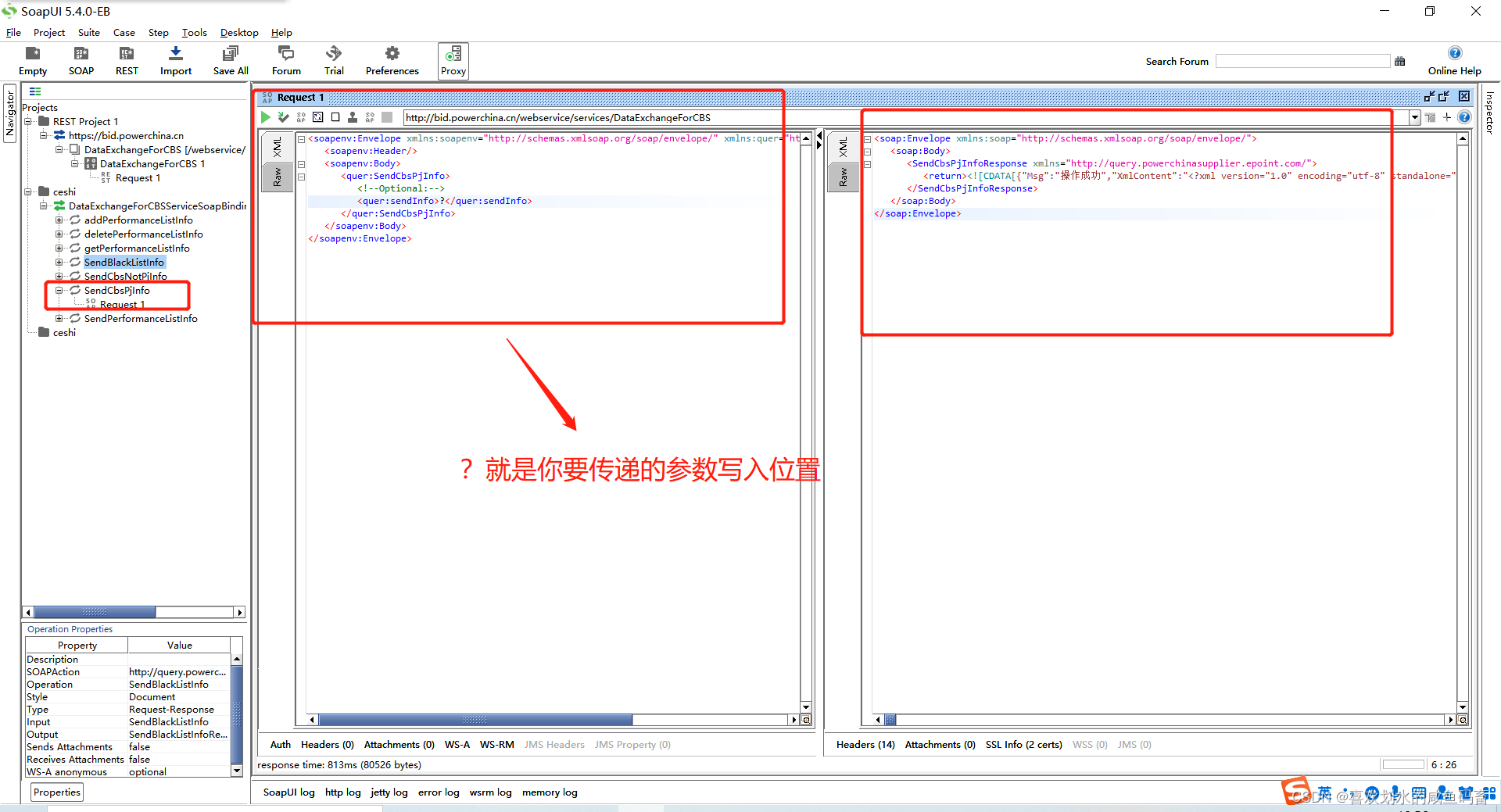The image size is (1501, 812).
Task: Collapse the REST Project 1 tree node
Action: coord(28,121)
